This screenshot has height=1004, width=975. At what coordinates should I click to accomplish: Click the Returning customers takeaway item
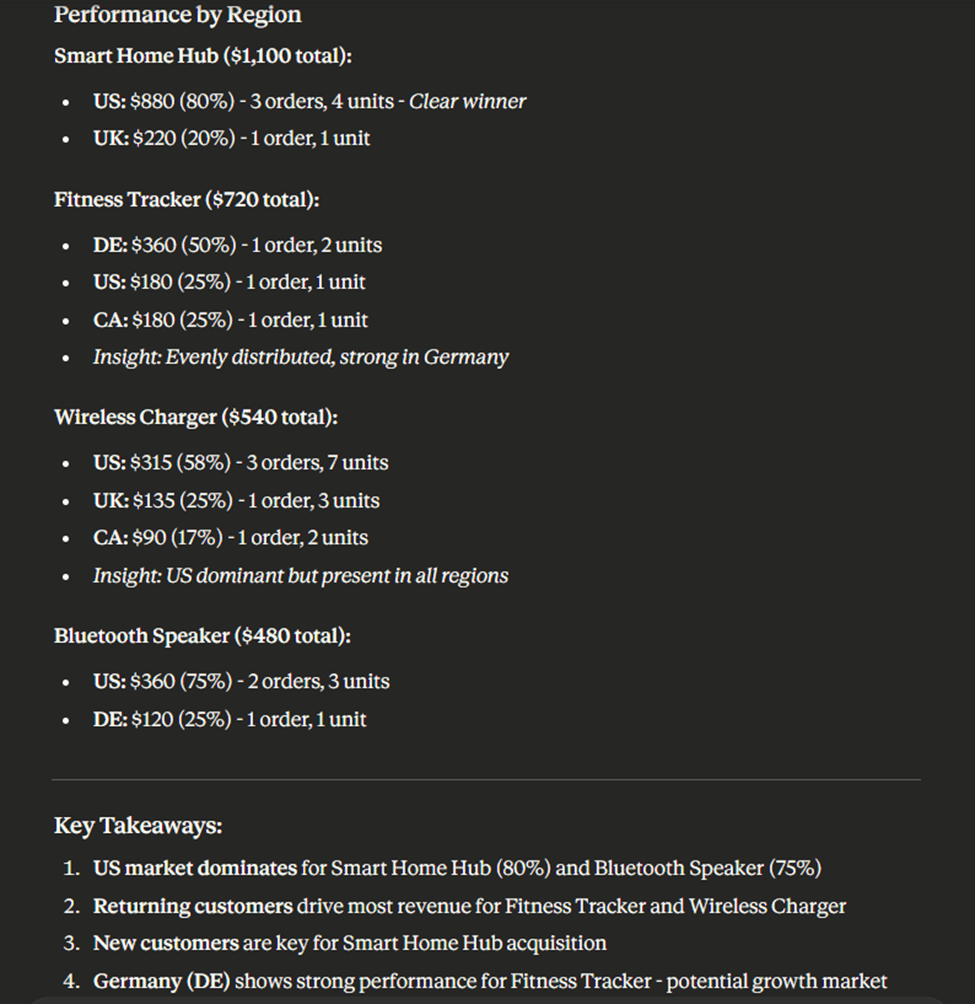469,907
